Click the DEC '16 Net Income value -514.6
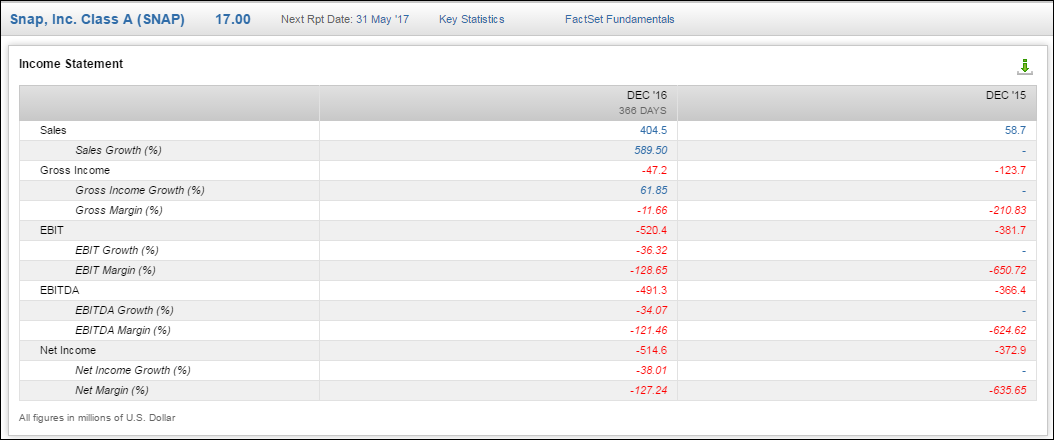The height and width of the screenshot is (440, 1054). tap(651, 350)
